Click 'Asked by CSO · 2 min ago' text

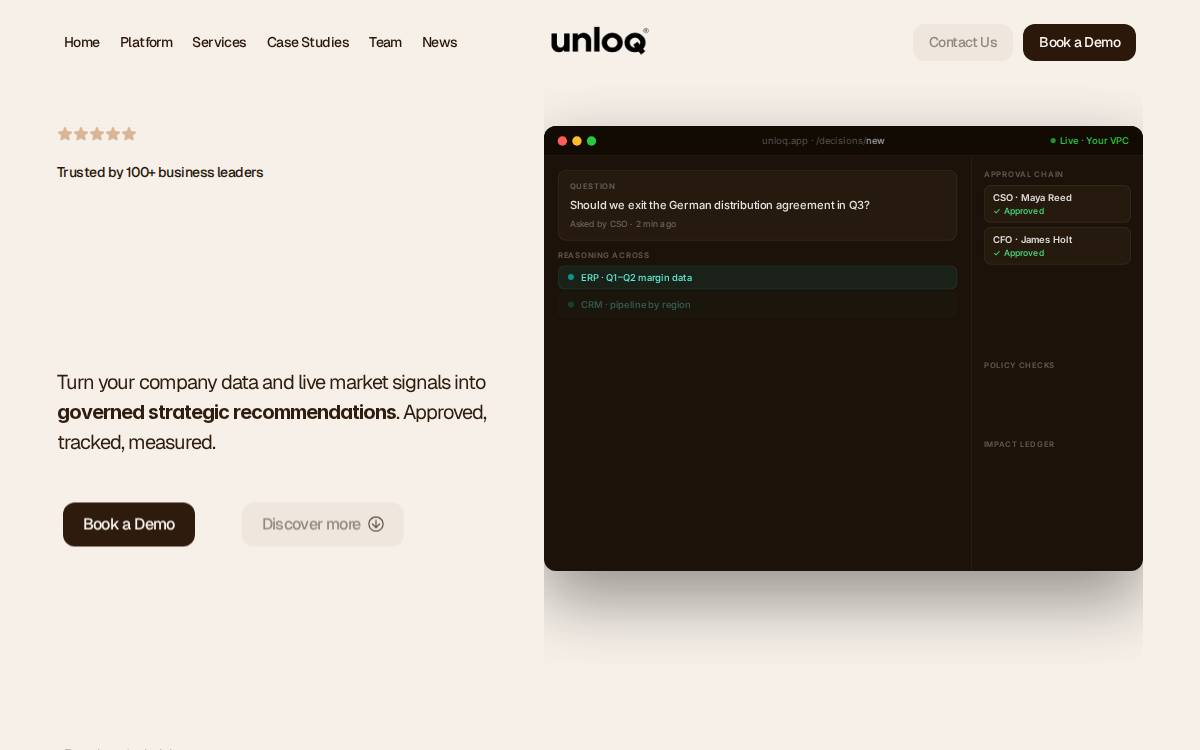pos(623,224)
